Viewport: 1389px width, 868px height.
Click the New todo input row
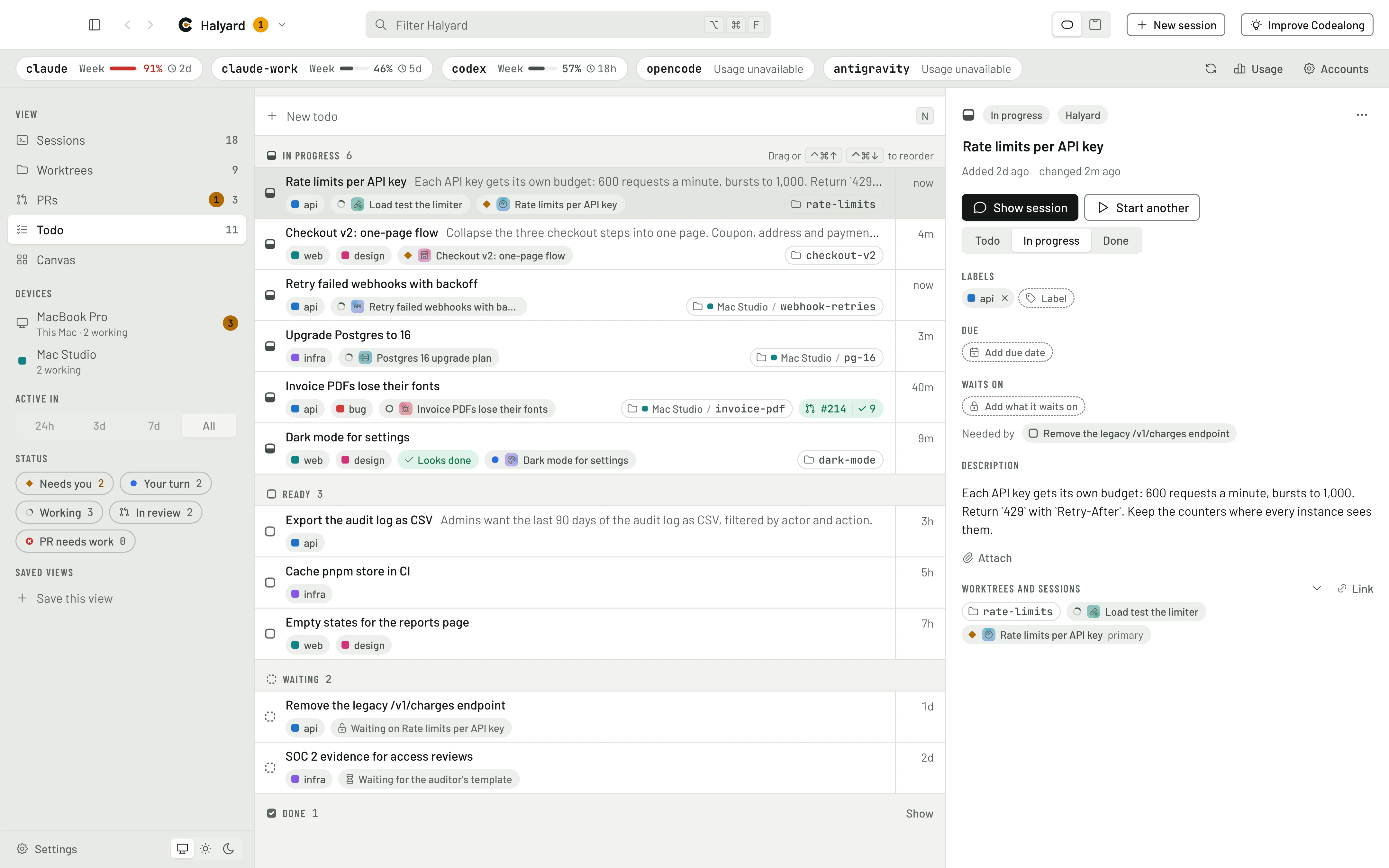point(600,116)
